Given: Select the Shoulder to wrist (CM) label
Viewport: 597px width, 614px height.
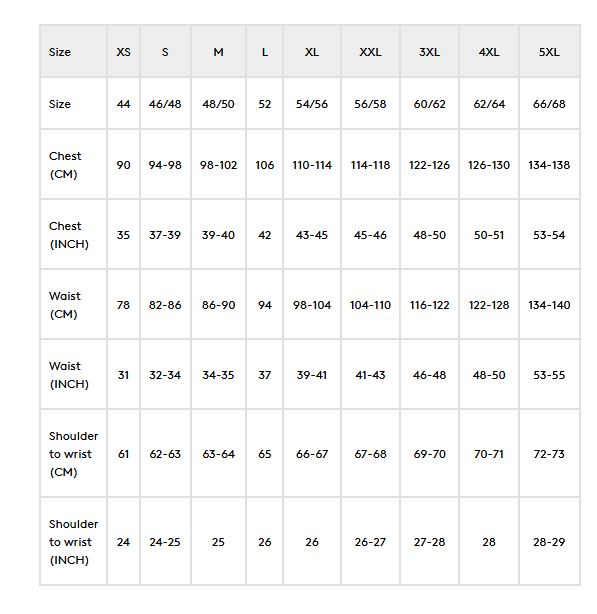Looking at the screenshot, I should coord(73,454).
